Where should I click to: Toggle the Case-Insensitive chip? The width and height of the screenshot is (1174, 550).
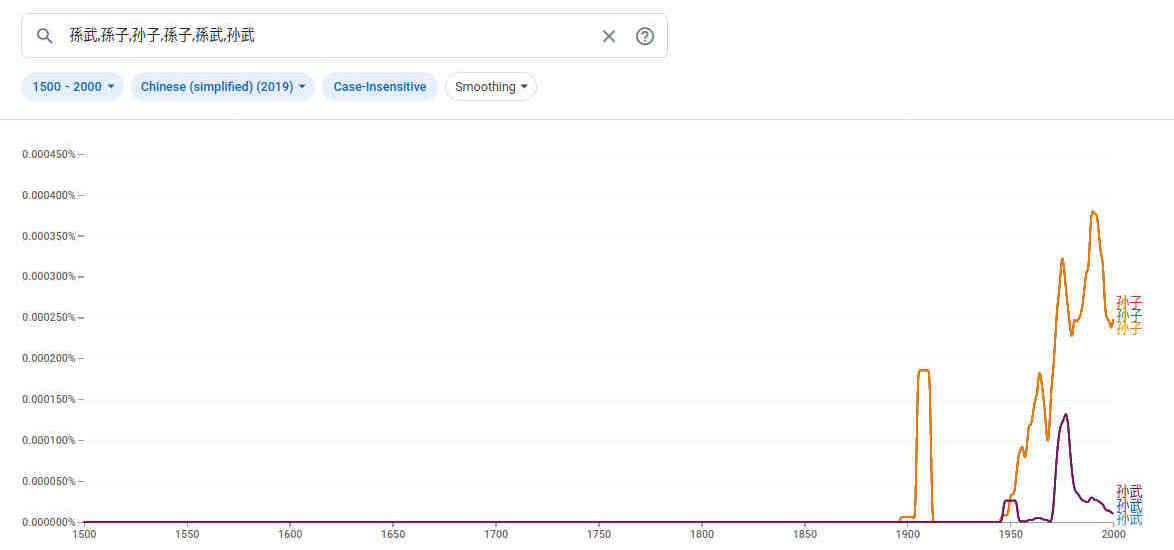click(x=380, y=87)
